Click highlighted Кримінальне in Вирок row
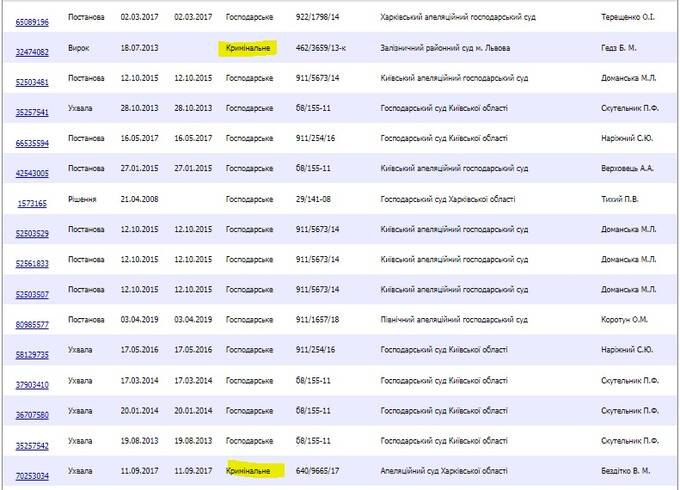Screen dimensions: 680x490 pos(248,48)
